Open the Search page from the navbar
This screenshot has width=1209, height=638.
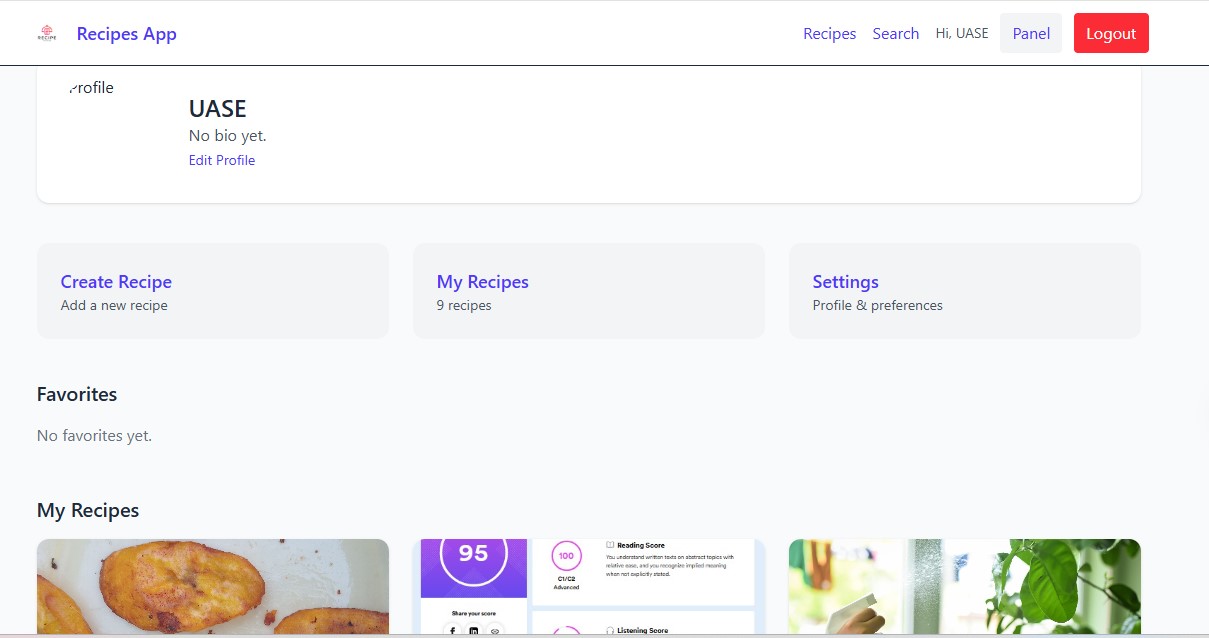[895, 34]
